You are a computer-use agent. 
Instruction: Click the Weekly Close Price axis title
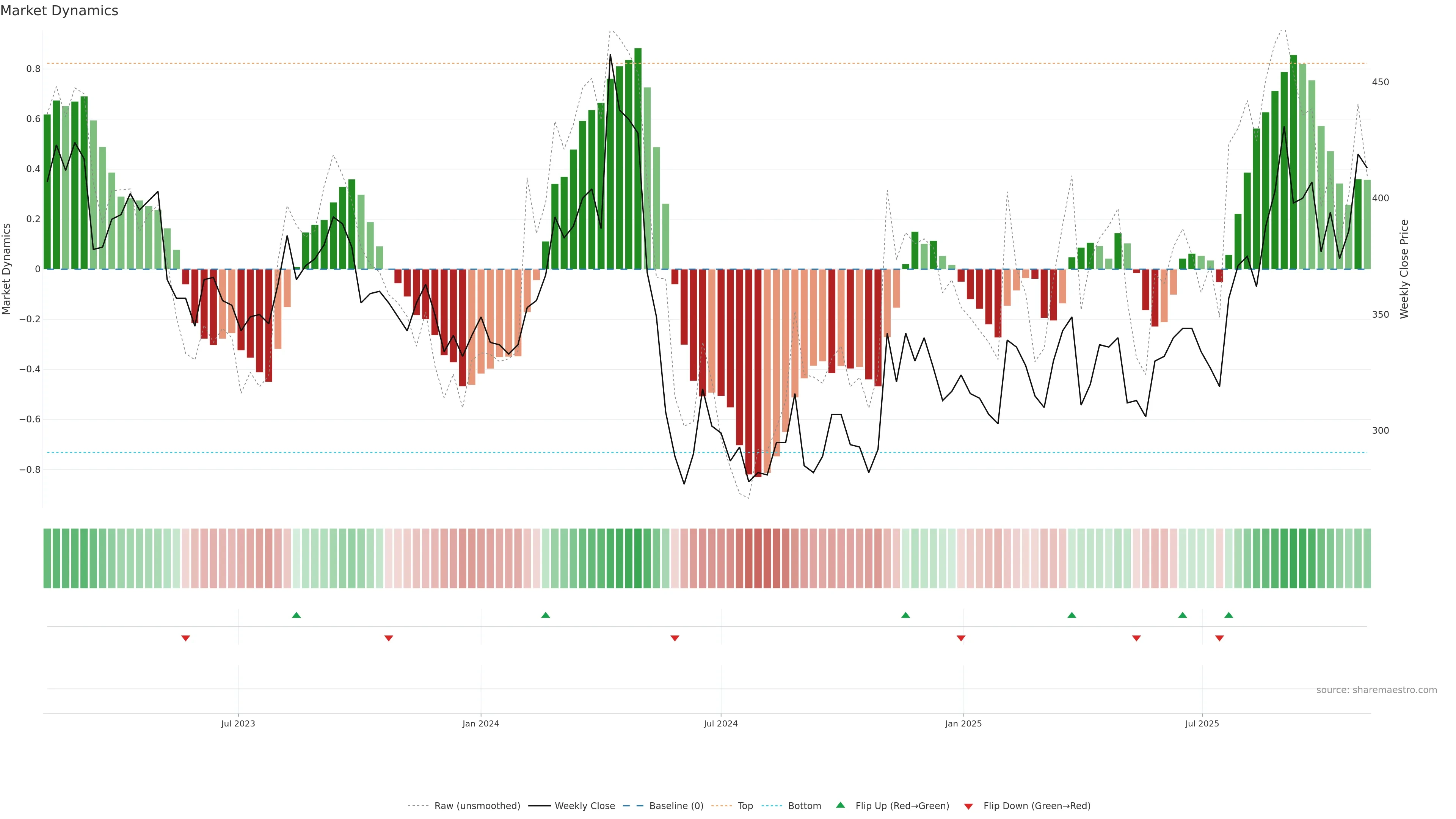click(x=1404, y=269)
